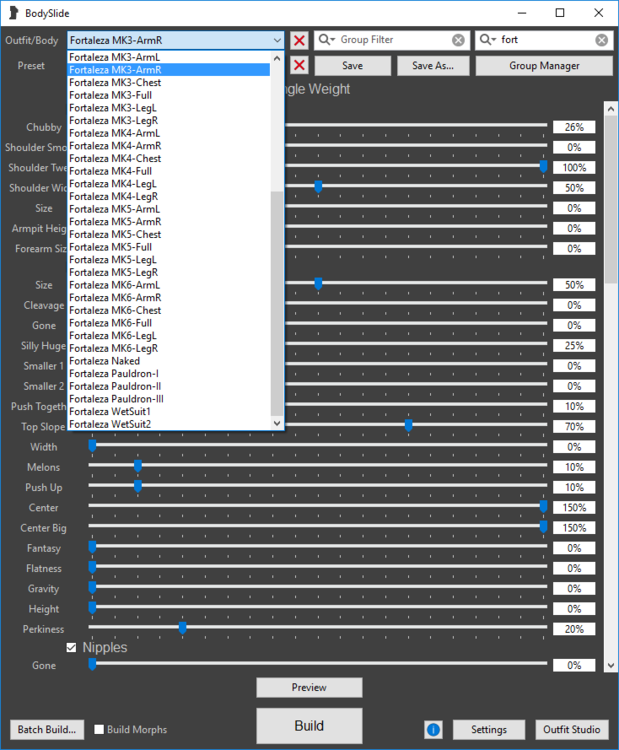Enable the Build Morphs checkbox
Image resolution: width=619 pixels, height=750 pixels.
[x=99, y=729]
